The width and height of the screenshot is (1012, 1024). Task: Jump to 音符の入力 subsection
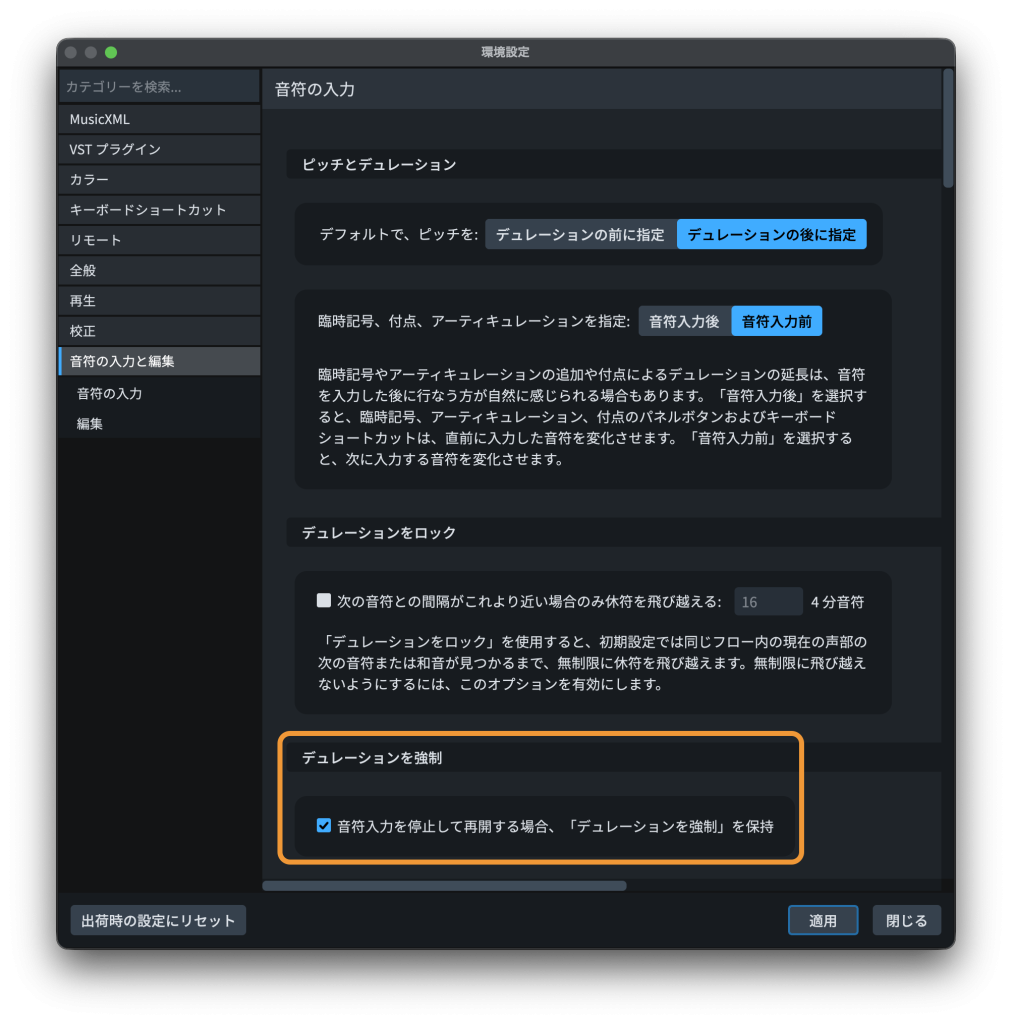[x=110, y=394]
